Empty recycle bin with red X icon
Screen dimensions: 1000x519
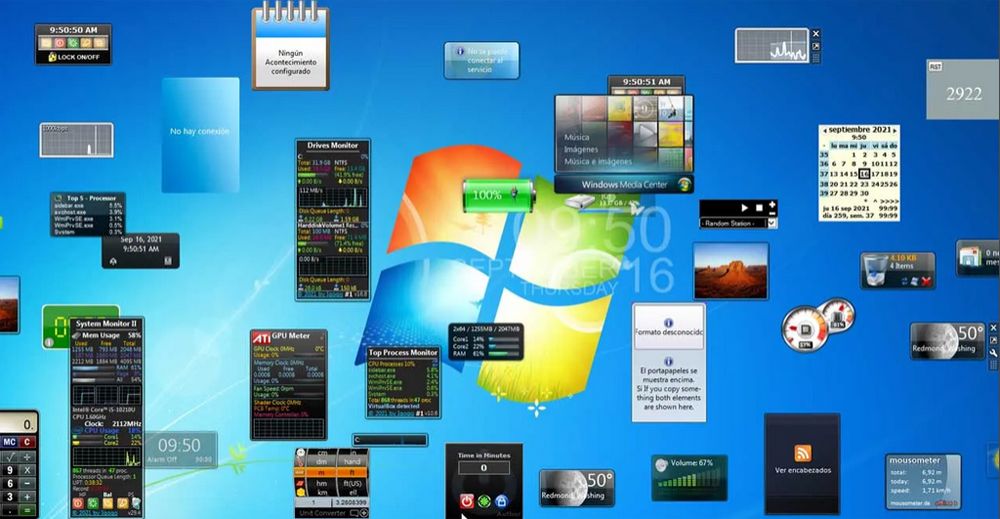926,281
